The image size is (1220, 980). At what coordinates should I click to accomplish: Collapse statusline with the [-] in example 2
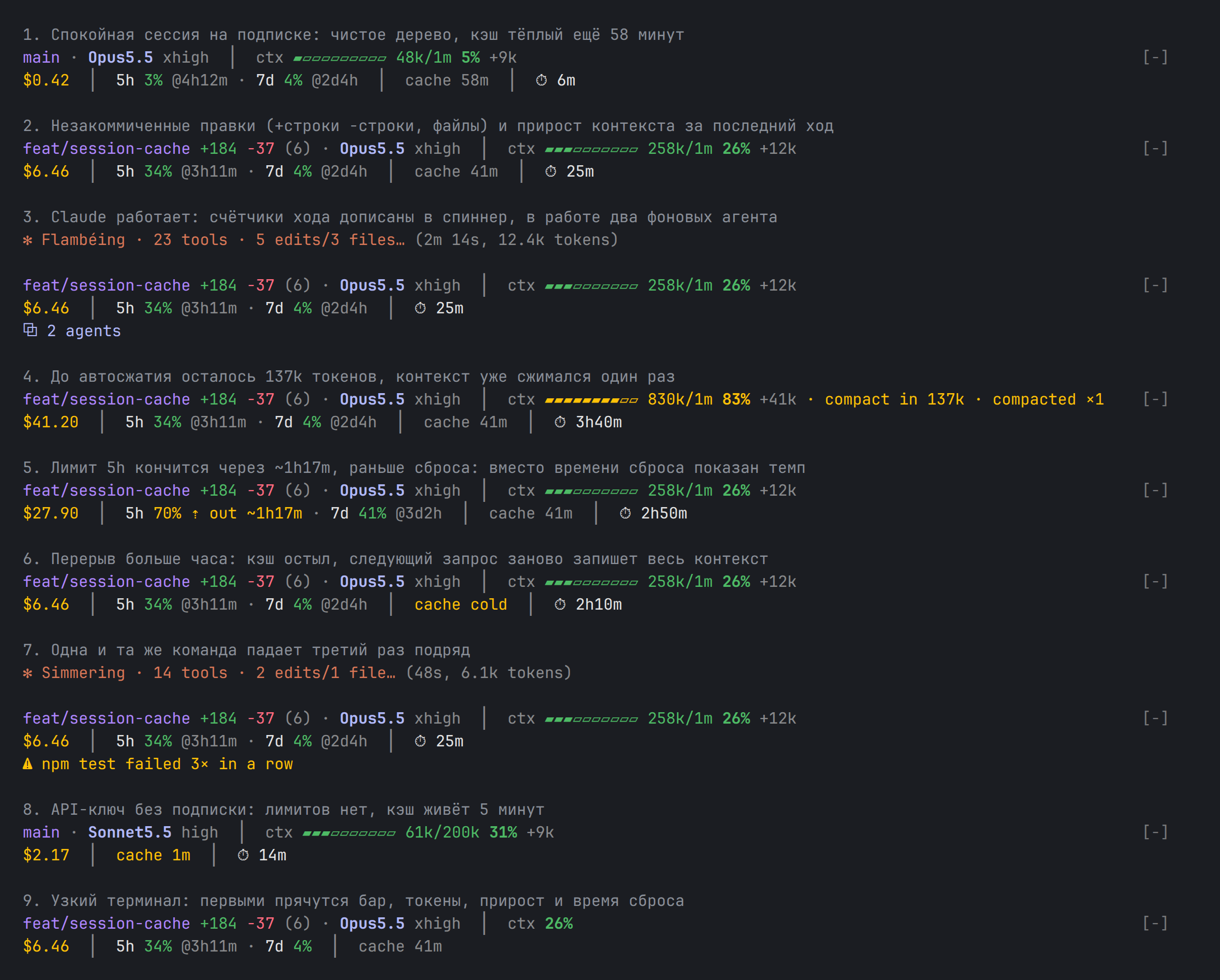(x=1155, y=149)
